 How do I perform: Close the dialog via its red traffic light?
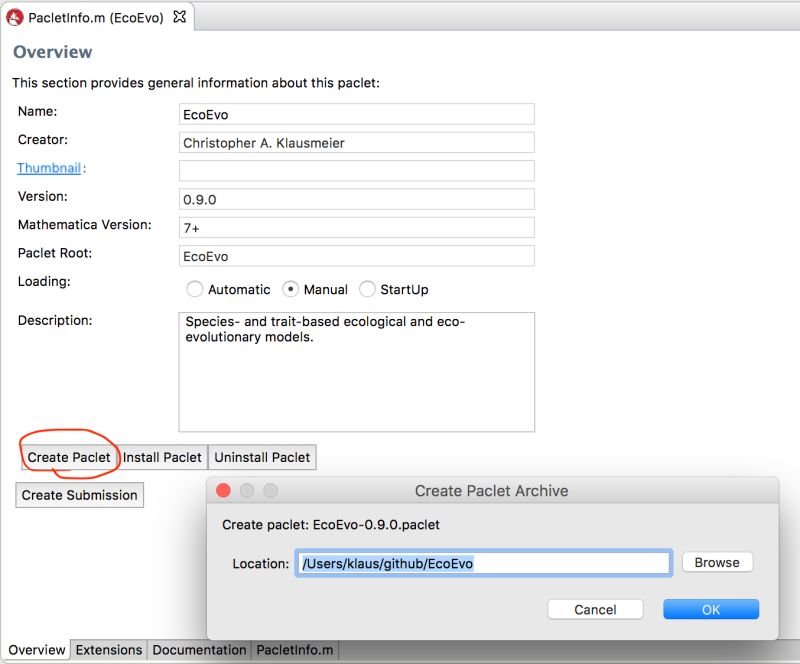(x=223, y=491)
